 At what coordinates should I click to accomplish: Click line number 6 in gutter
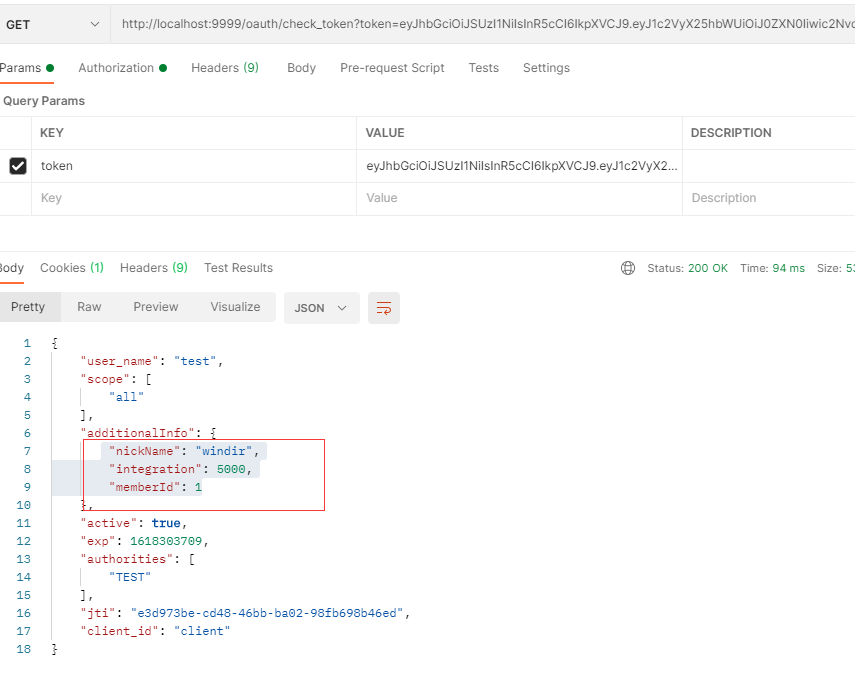tap(27, 433)
